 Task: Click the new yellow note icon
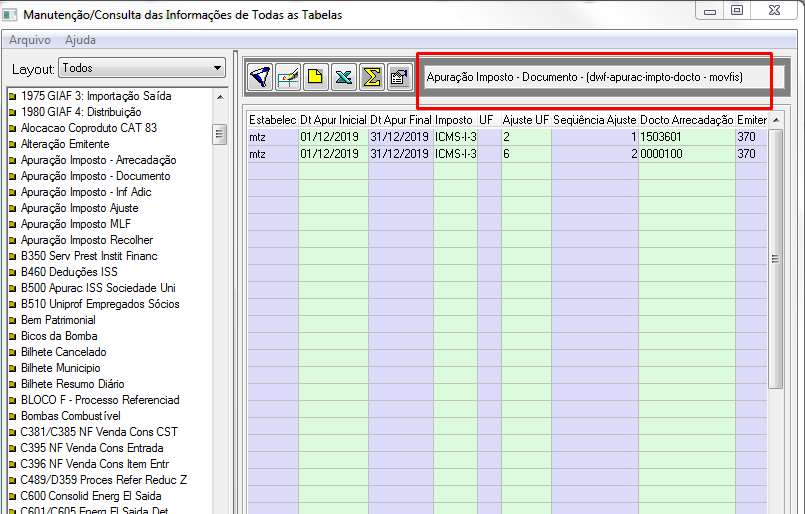pos(316,78)
